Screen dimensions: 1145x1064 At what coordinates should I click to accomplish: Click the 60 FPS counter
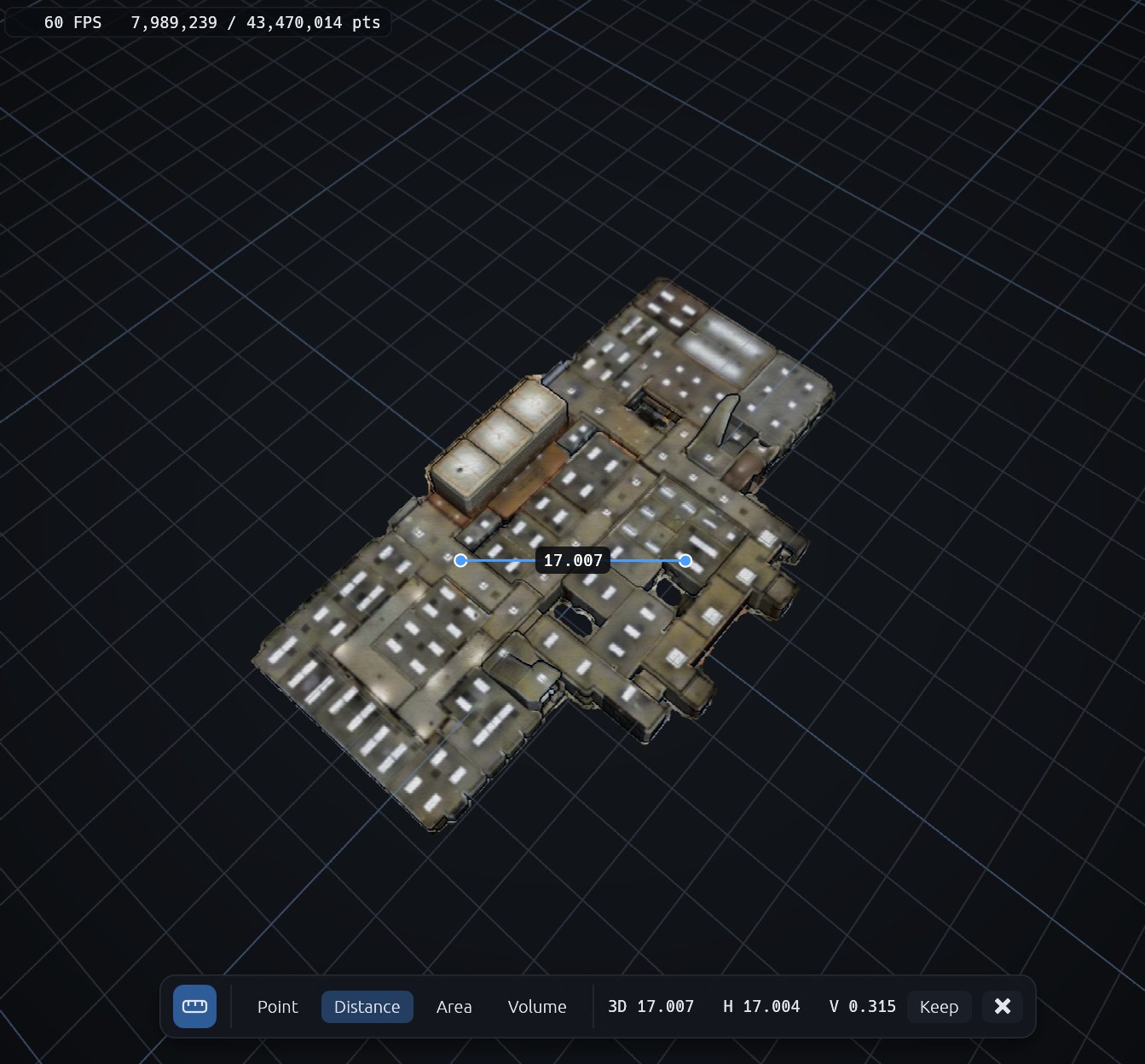coord(72,22)
